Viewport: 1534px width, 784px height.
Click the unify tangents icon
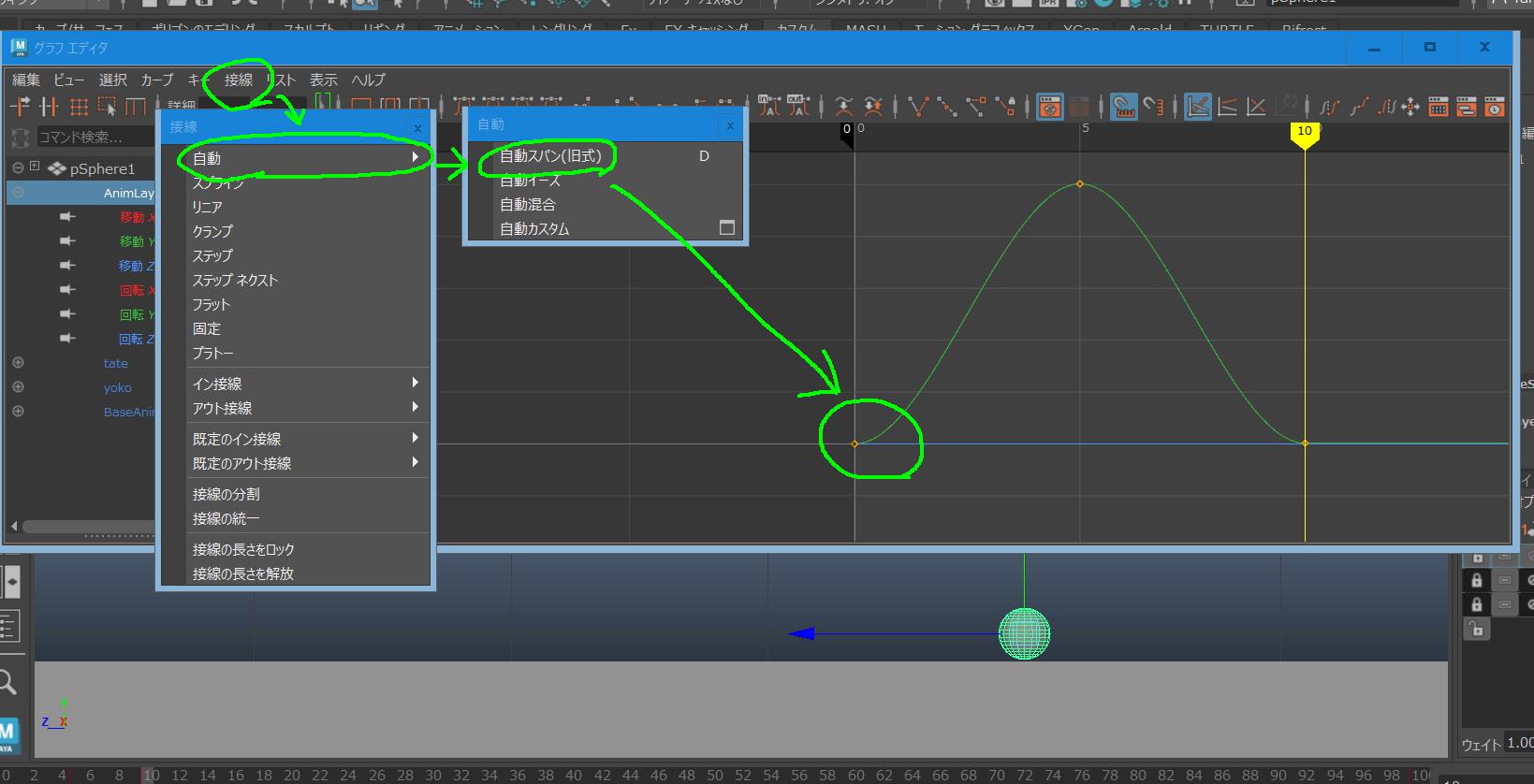click(x=947, y=107)
